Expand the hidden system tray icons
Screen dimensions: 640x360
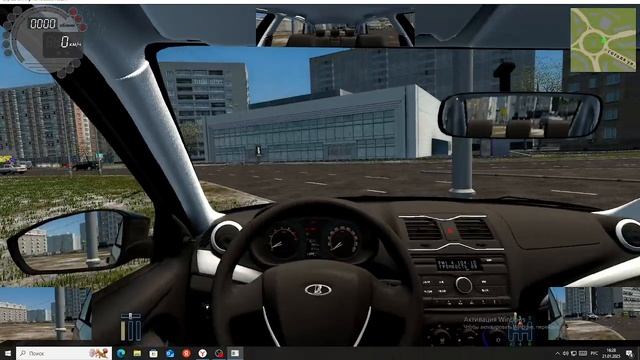557,353
